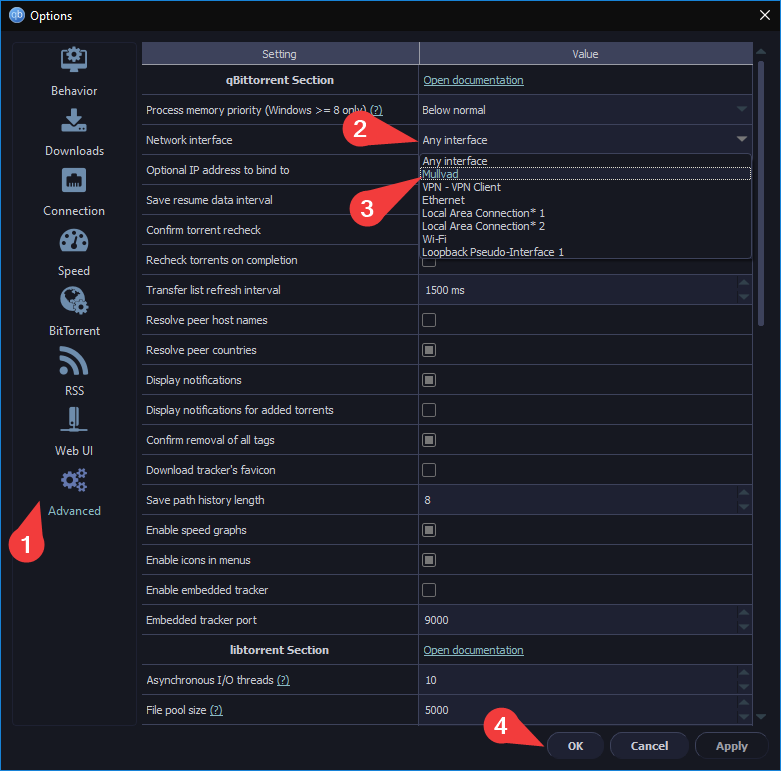Select Wi-Fi in the interface list
Screen dimensions: 781x771
[434, 239]
